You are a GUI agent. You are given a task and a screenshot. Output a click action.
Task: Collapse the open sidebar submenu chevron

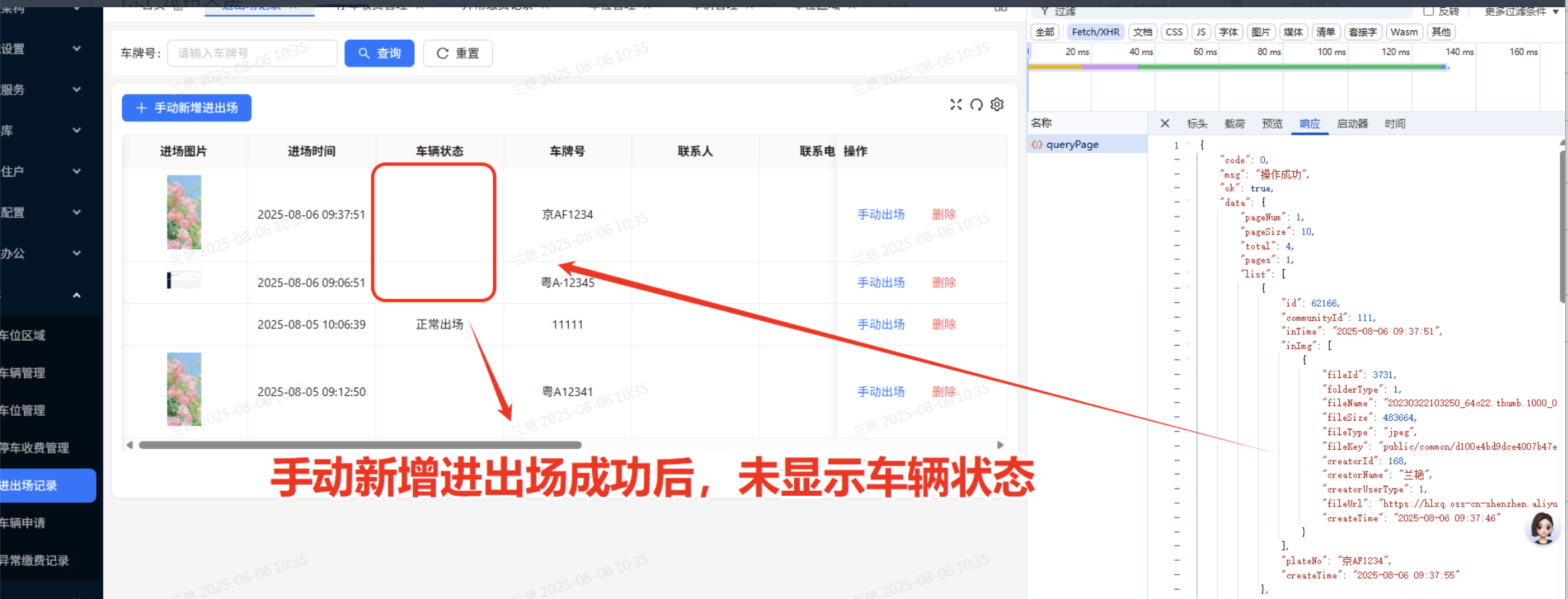[x=77, y=295]
